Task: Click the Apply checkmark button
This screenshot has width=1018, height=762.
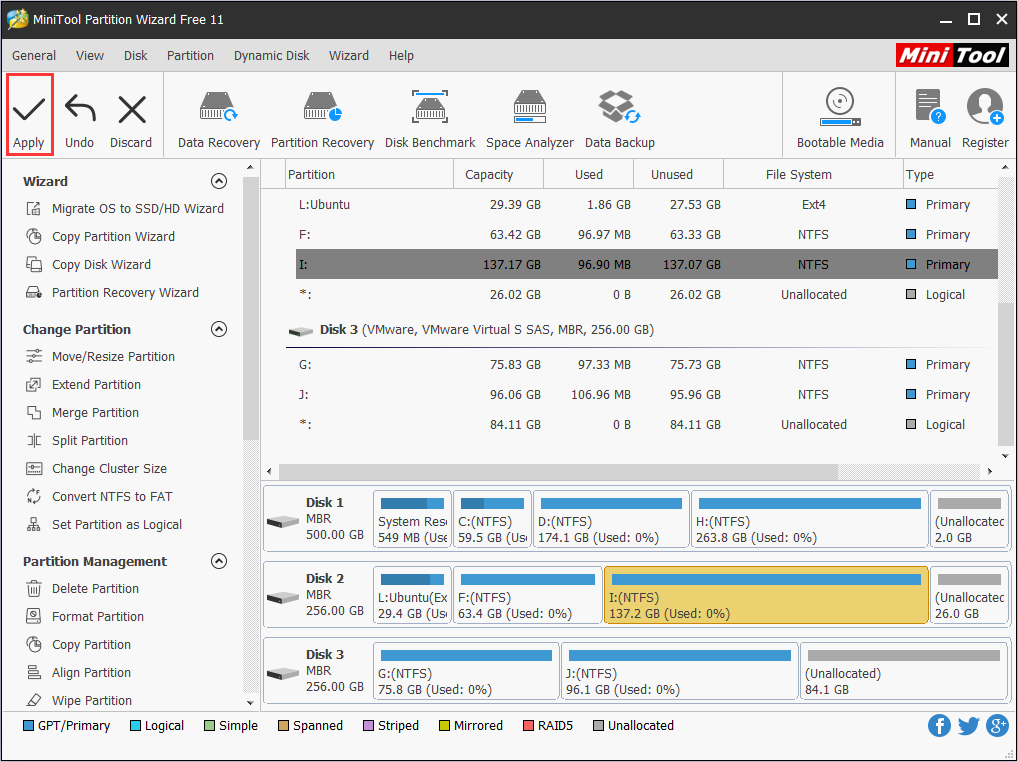Action: tap(29, 115)
